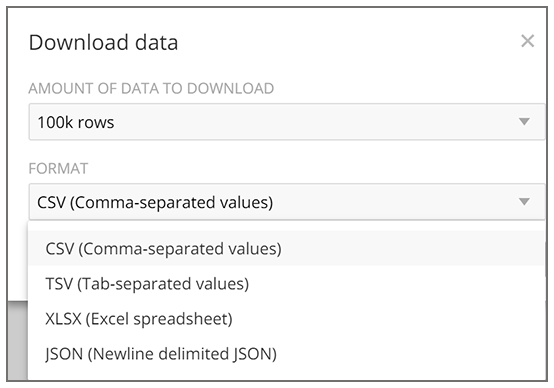This screenshot has width=554, height=388.
Task: Click the AMOUNT OF DATA TO DOWNLOAD label
Action: coord(151,88)
